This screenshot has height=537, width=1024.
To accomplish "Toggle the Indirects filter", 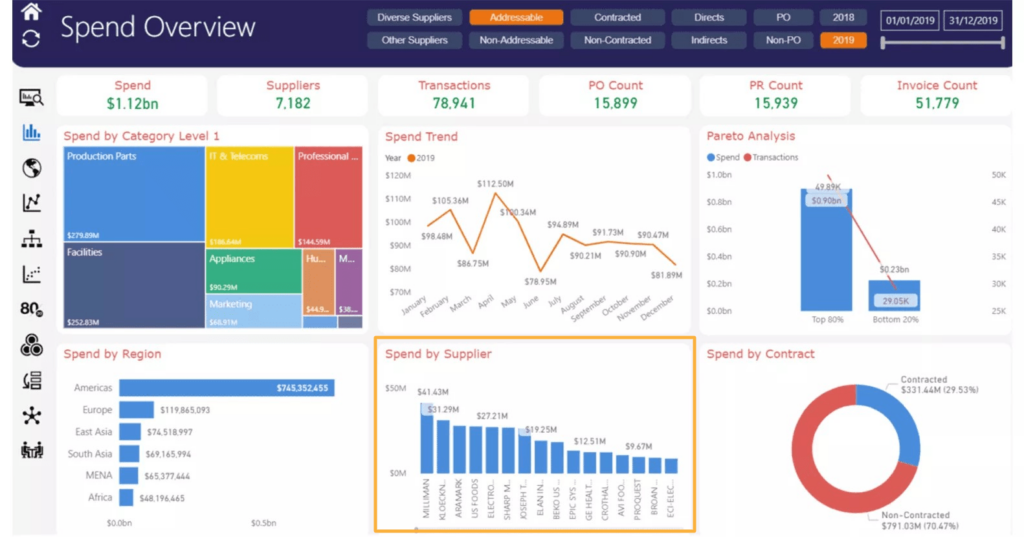I will [709, 40].
